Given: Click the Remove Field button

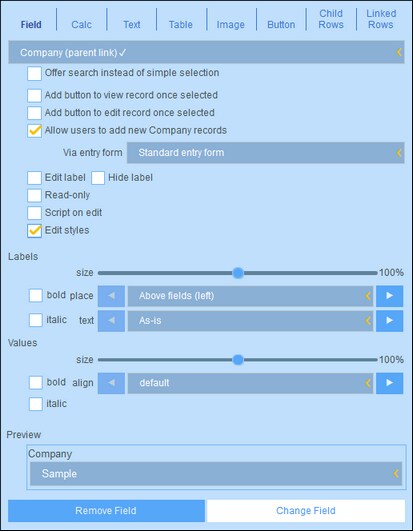Looking at the screenshot, I should point(106,511).
